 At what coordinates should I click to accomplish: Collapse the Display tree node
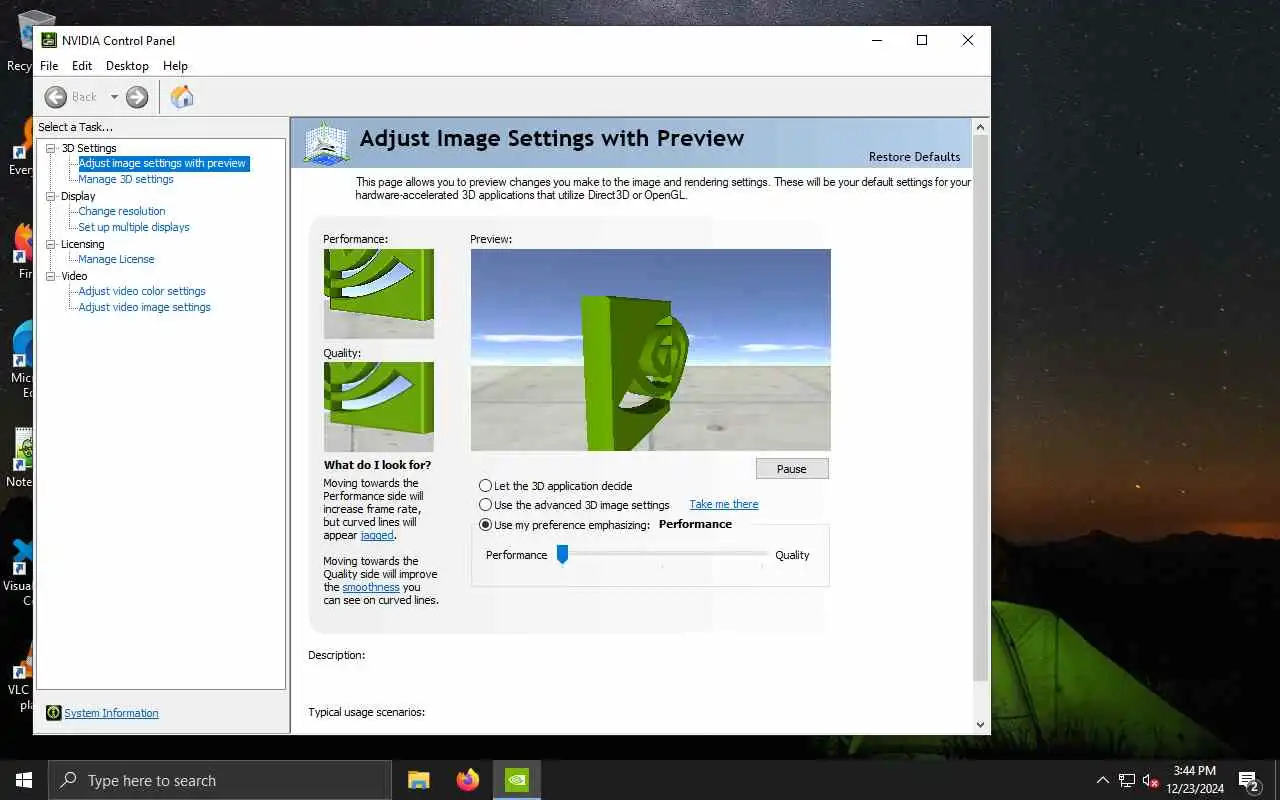tap(52, 196)
